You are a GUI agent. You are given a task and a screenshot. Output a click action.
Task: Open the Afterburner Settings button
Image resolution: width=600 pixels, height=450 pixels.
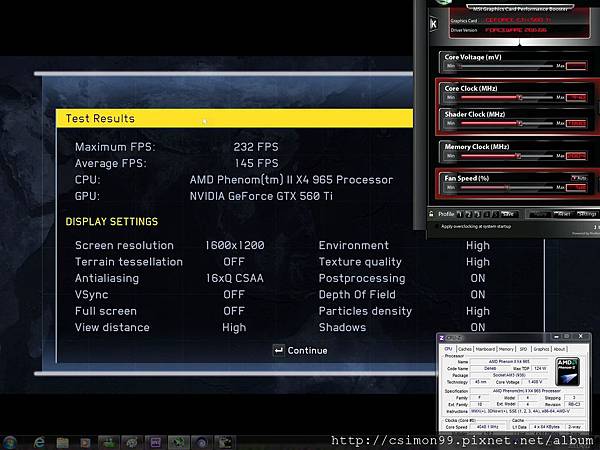(587, 214)
